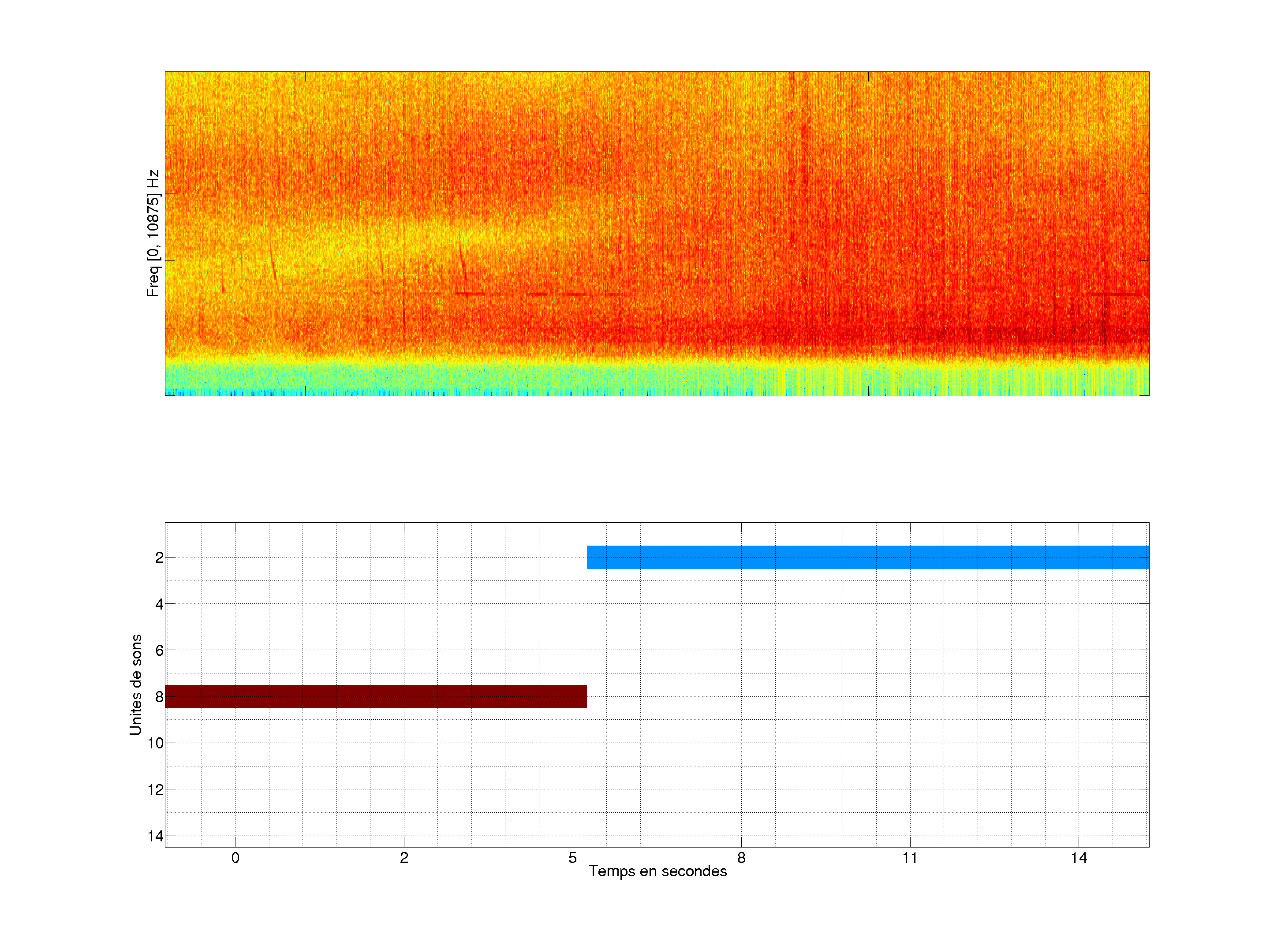The height and width of the screenshot is (952, 1270).
Task: Click the time axis tick label 0
Action: point(235,858)
